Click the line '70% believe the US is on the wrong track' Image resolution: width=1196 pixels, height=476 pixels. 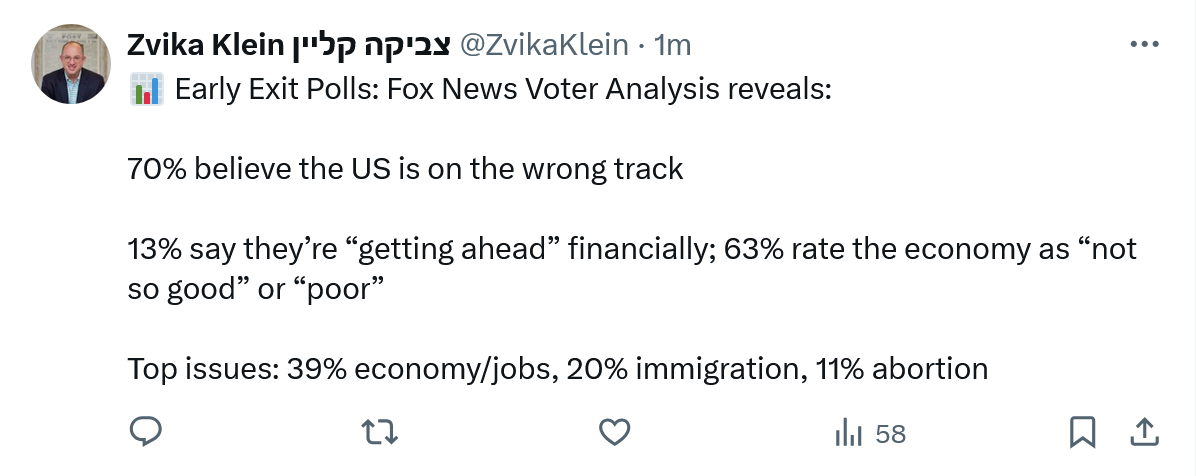pos(405,168)
